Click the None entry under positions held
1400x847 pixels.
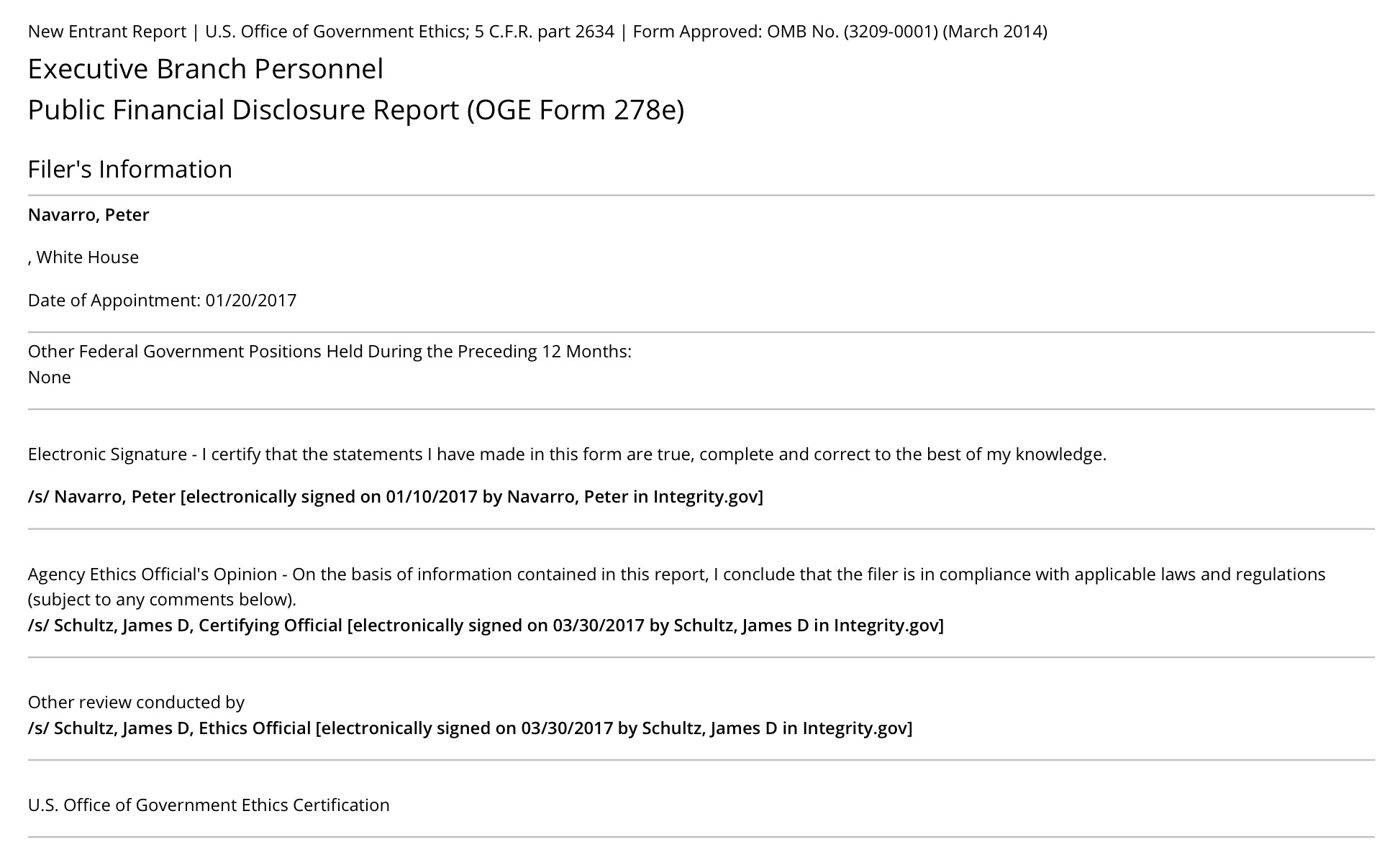(50, 377)
